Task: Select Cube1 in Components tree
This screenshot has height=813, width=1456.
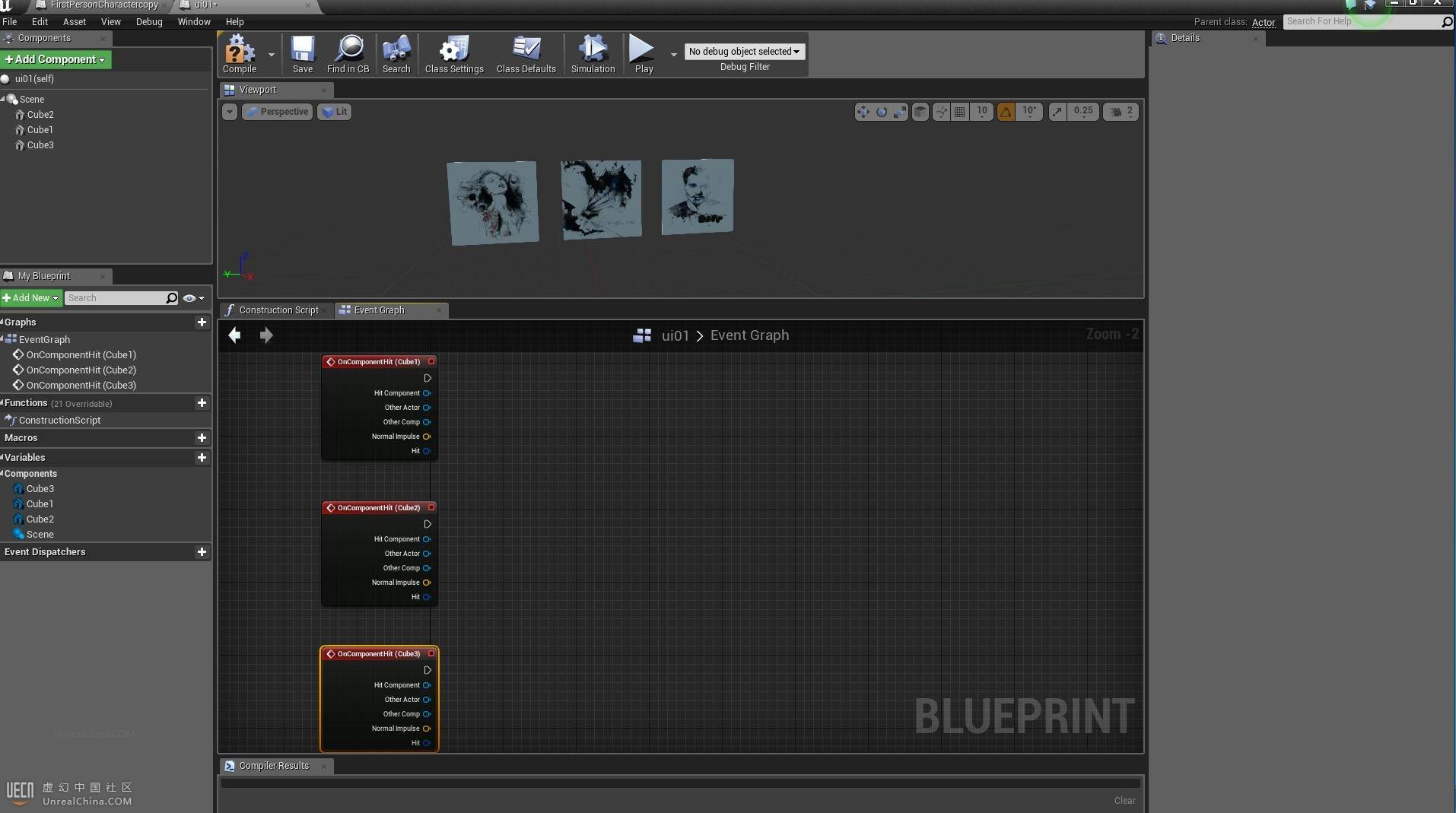Action: pos(40,130)
